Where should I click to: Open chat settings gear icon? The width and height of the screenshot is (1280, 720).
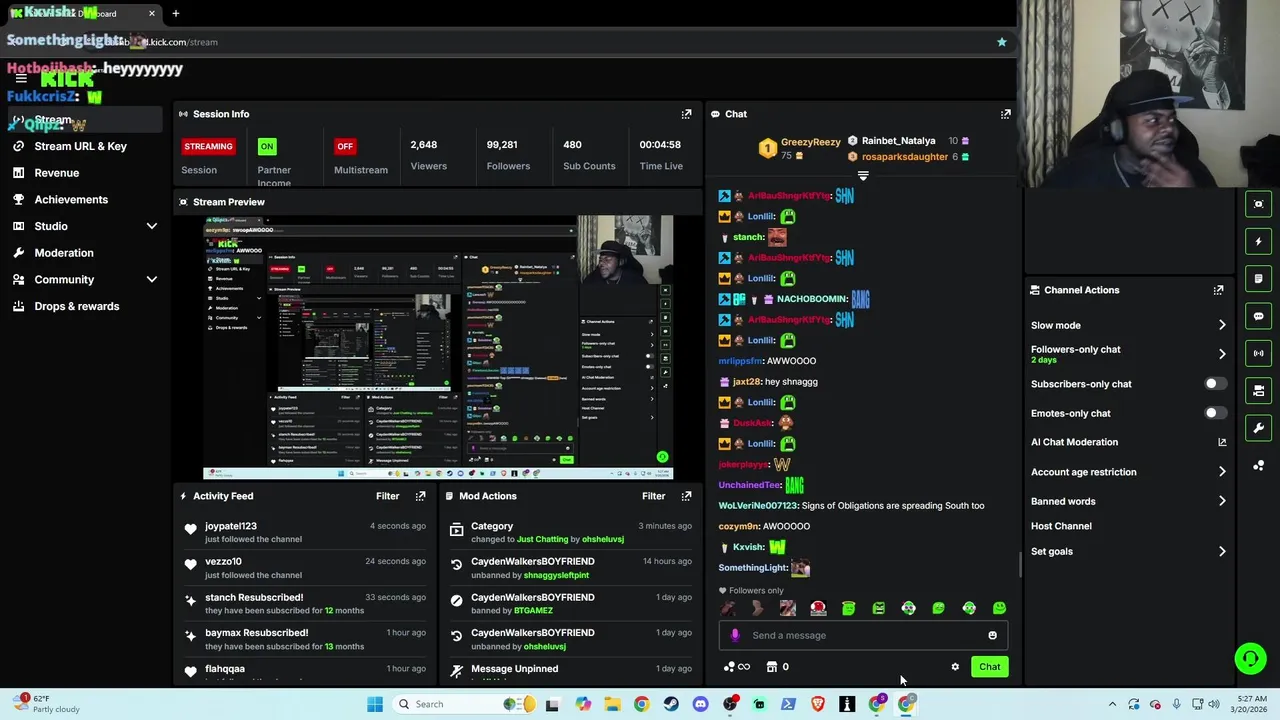(x=955, y=667)
